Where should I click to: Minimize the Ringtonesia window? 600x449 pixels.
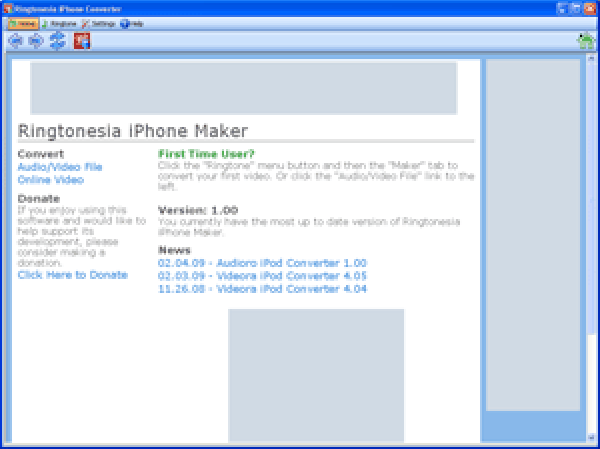coord(562,8)
